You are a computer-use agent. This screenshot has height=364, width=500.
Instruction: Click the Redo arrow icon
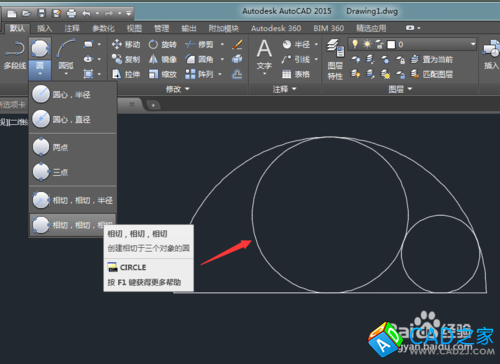109,14
